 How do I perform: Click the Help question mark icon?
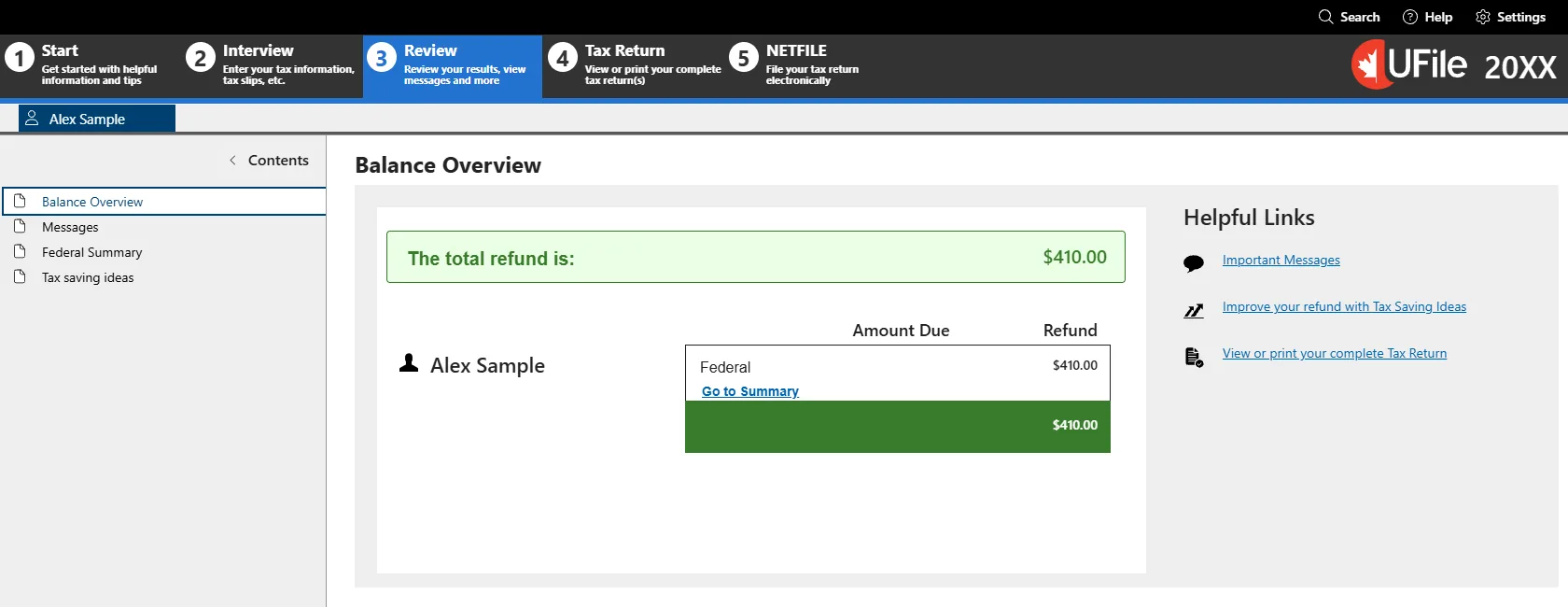point(1410,17)
